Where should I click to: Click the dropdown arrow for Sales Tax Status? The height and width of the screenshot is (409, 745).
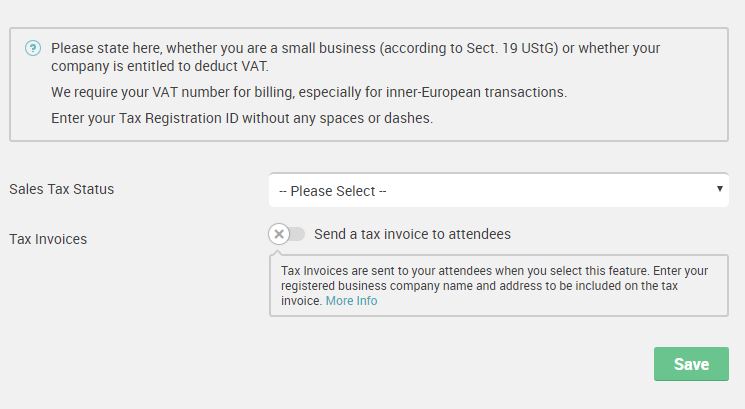point(720,189)
